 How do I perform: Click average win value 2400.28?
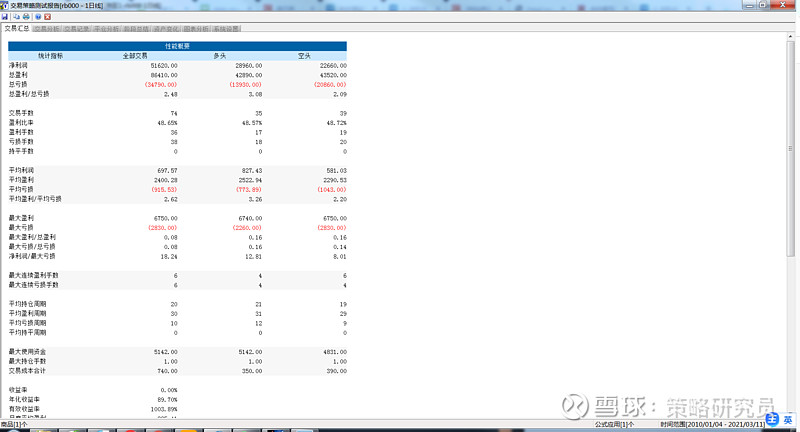[165, 180]
